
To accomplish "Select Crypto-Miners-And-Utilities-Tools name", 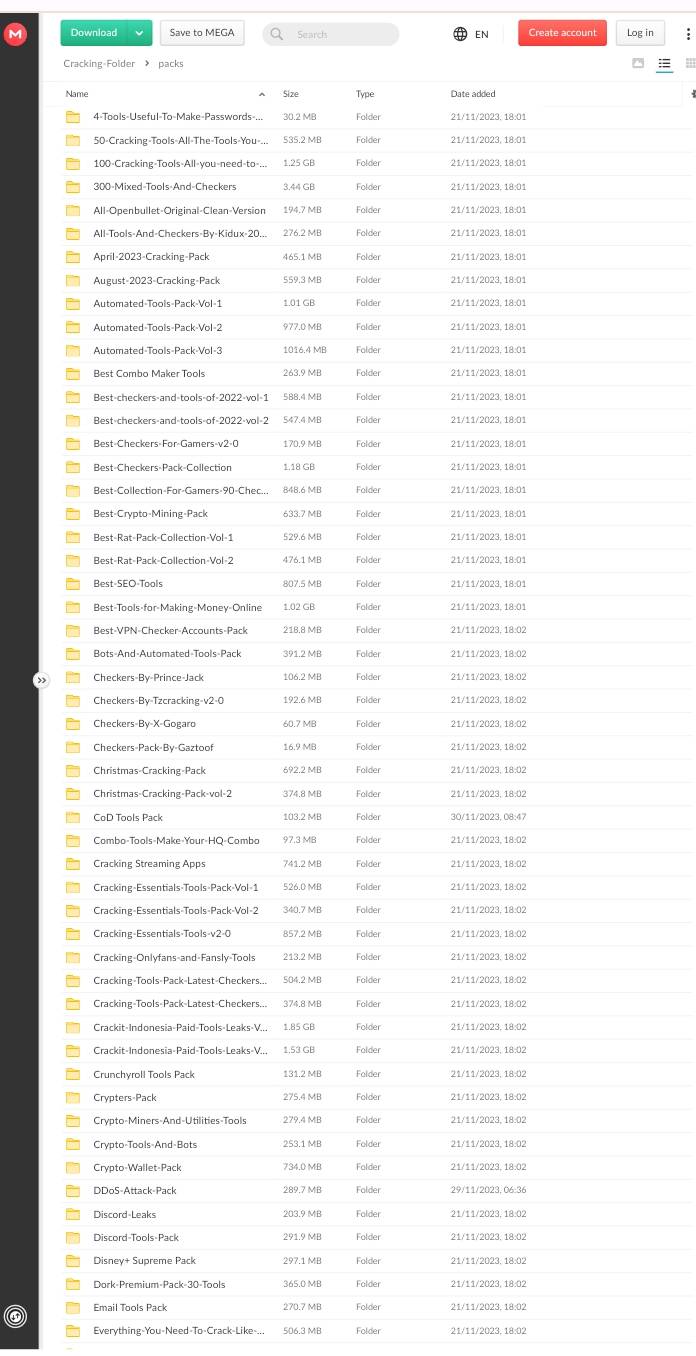I will click(169, 1121).
